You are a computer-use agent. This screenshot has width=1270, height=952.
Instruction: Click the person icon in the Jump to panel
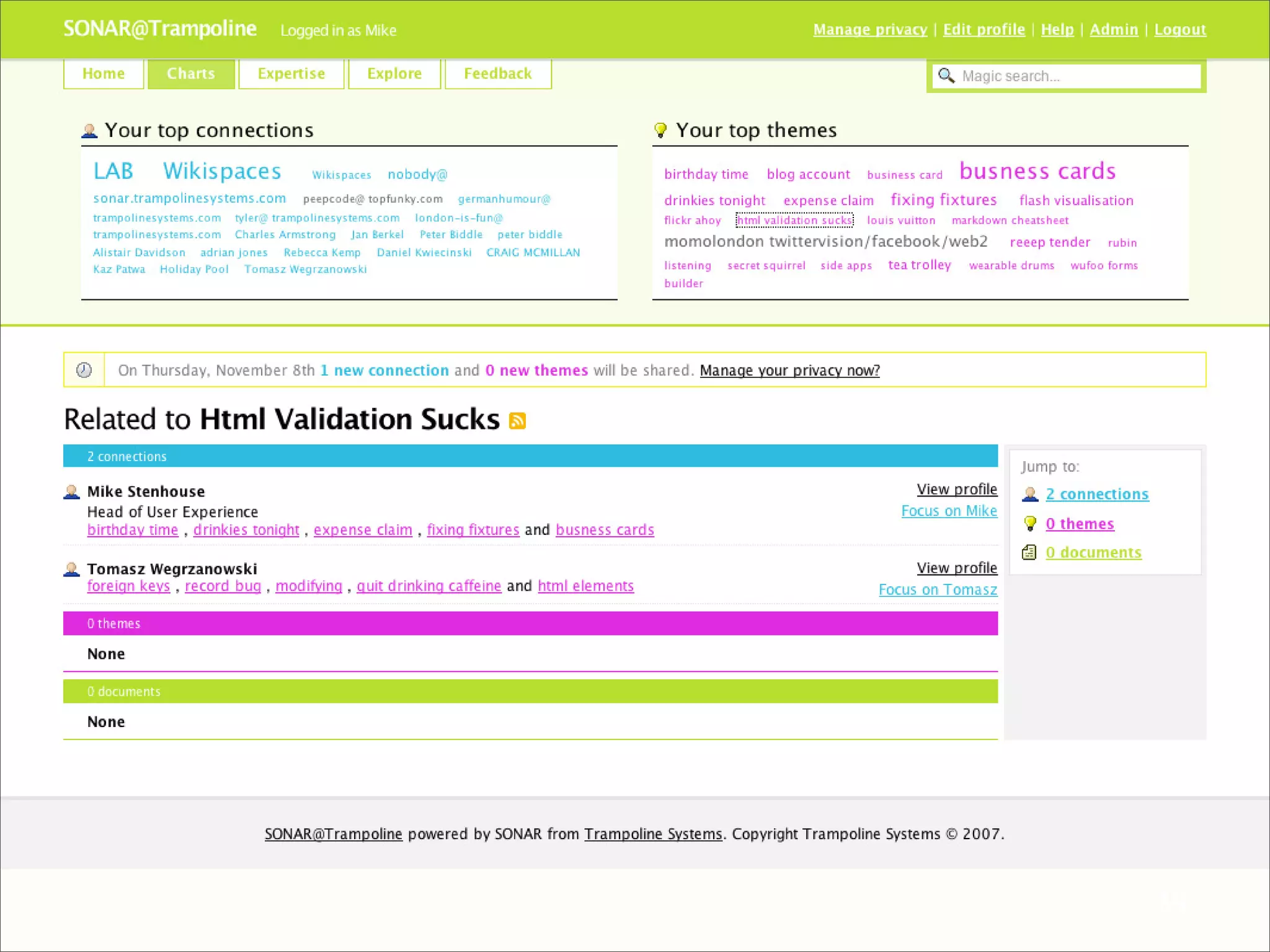[x=1030, y=494]
